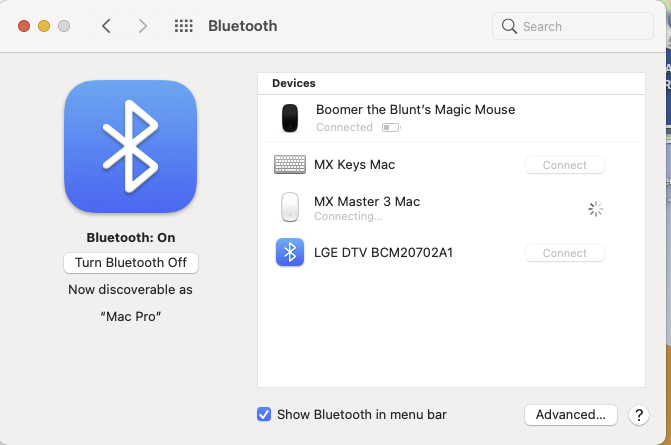
Task: Turn Bluetooth Off
Action: pos(131,263)
